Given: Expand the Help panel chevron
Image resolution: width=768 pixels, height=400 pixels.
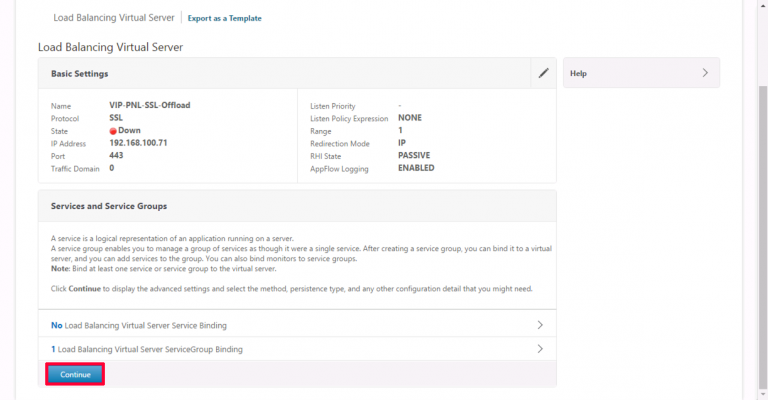Looking at the screenshot, I should click(x=705, y=73).
